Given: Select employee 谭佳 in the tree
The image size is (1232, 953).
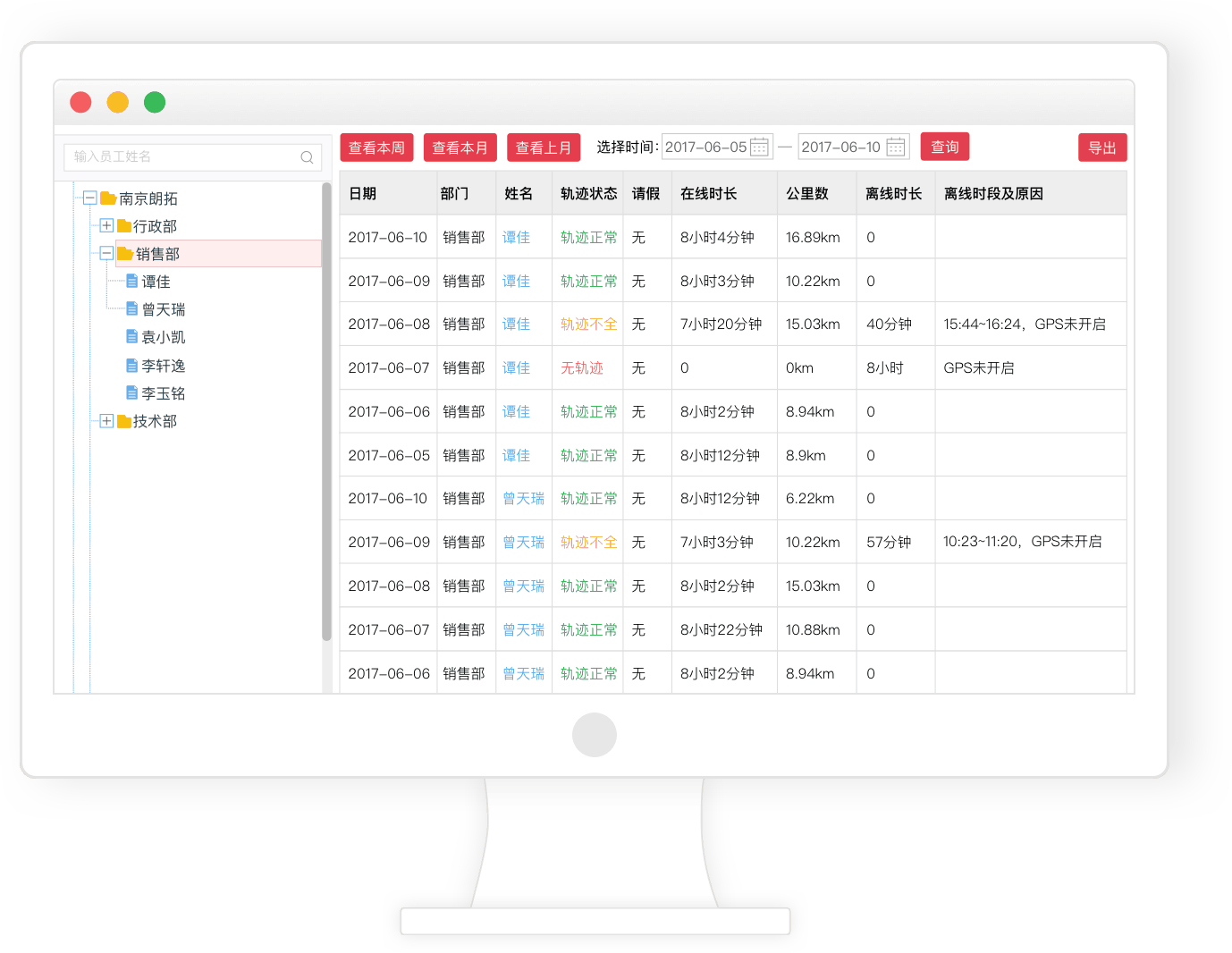Looking at the screenshot, I should (x=156, y=282).
